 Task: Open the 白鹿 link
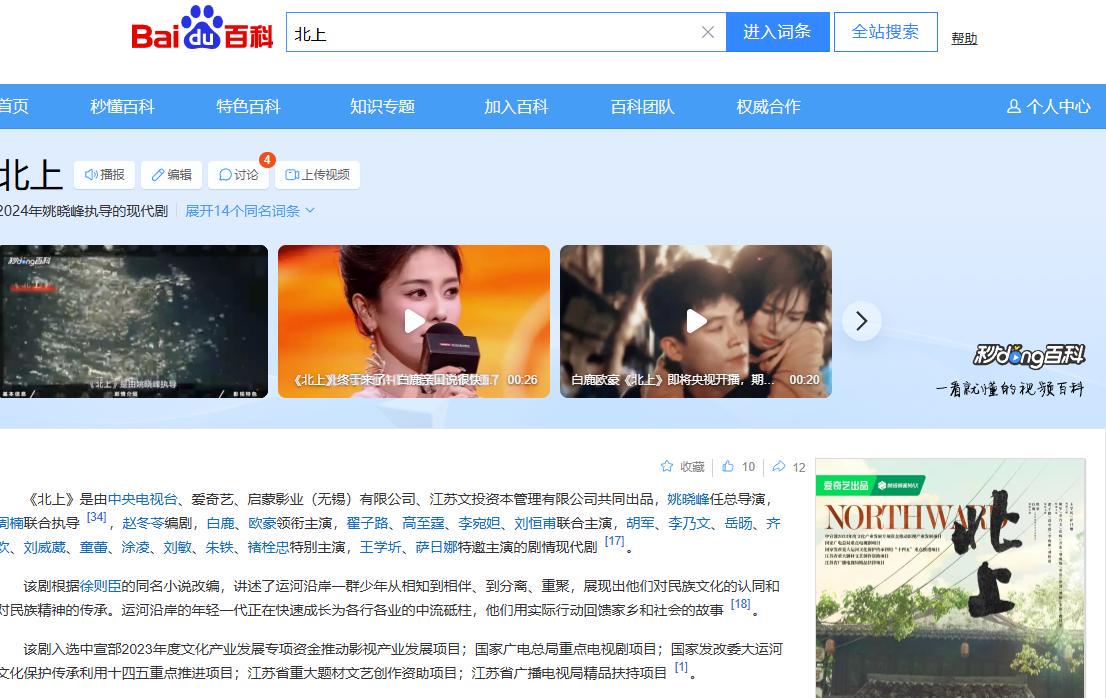point(220,523)
